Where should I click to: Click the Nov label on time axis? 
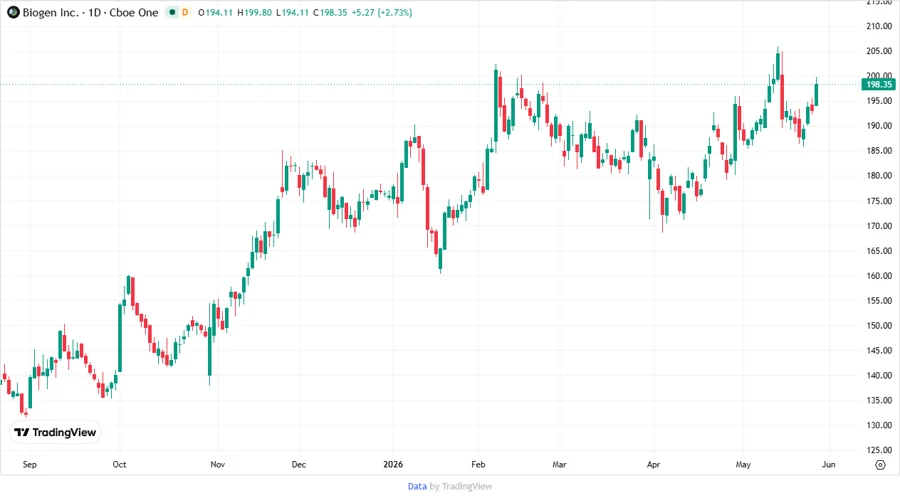218,464
